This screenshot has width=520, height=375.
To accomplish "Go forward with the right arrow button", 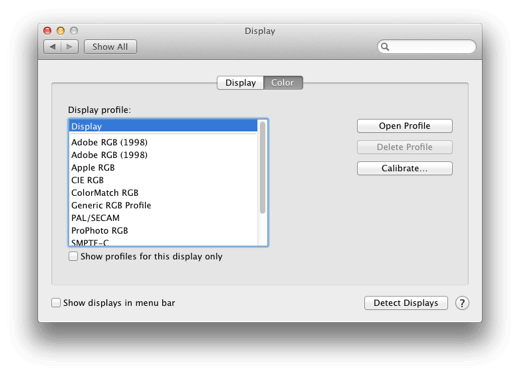I will pyautogui.click(x=70, y=47).
